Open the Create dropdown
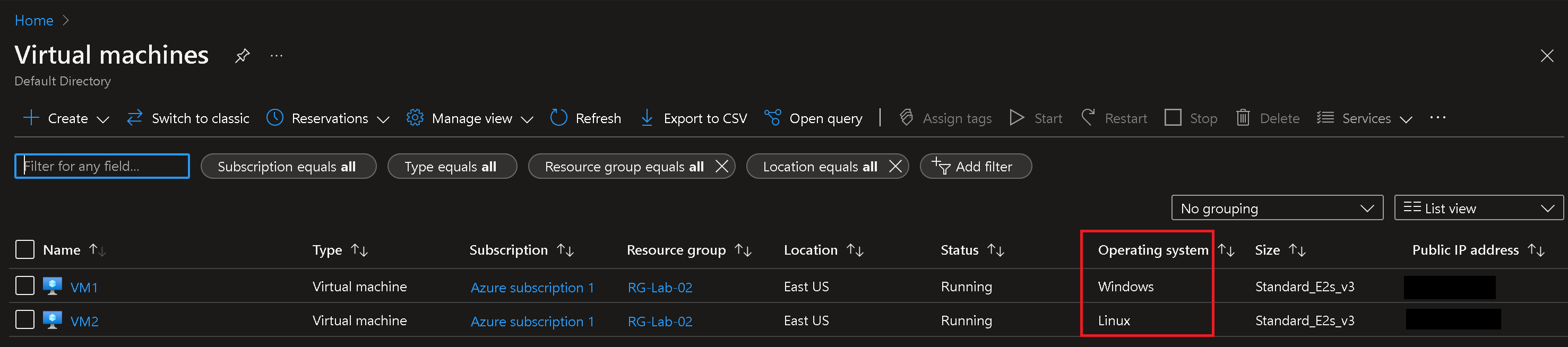 (66, 118)
